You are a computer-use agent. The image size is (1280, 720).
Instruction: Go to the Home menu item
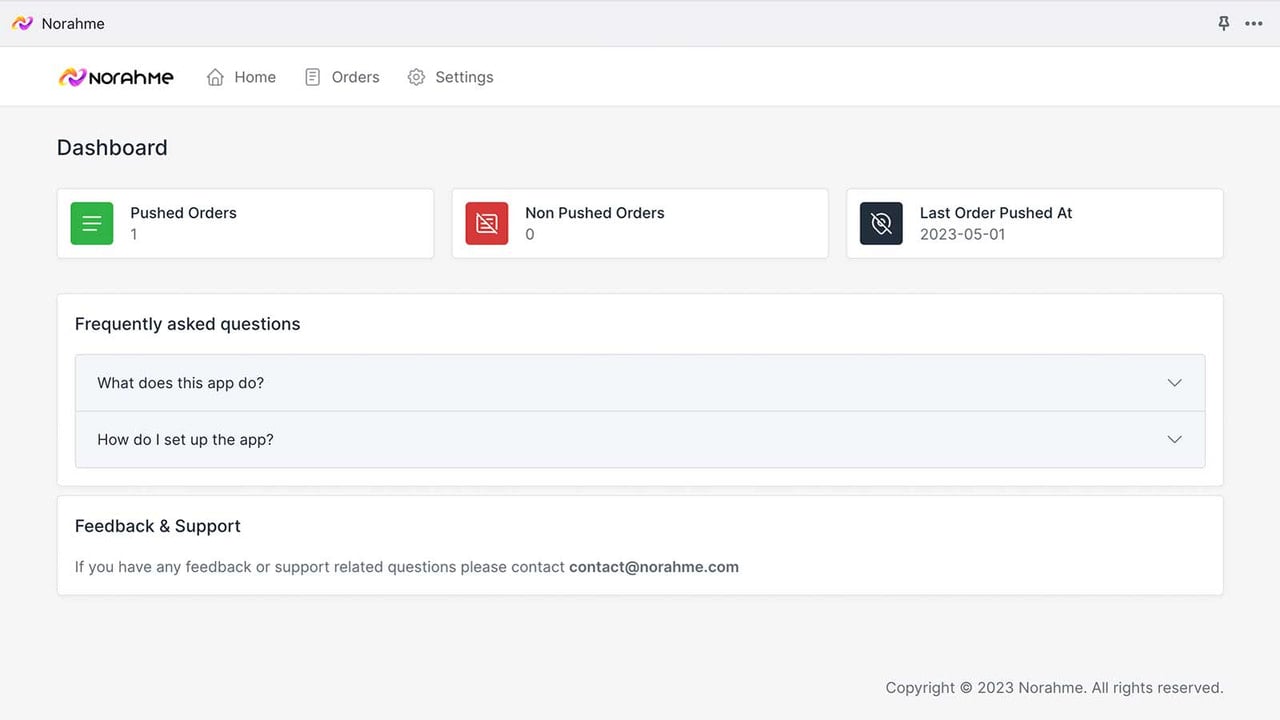241,77
